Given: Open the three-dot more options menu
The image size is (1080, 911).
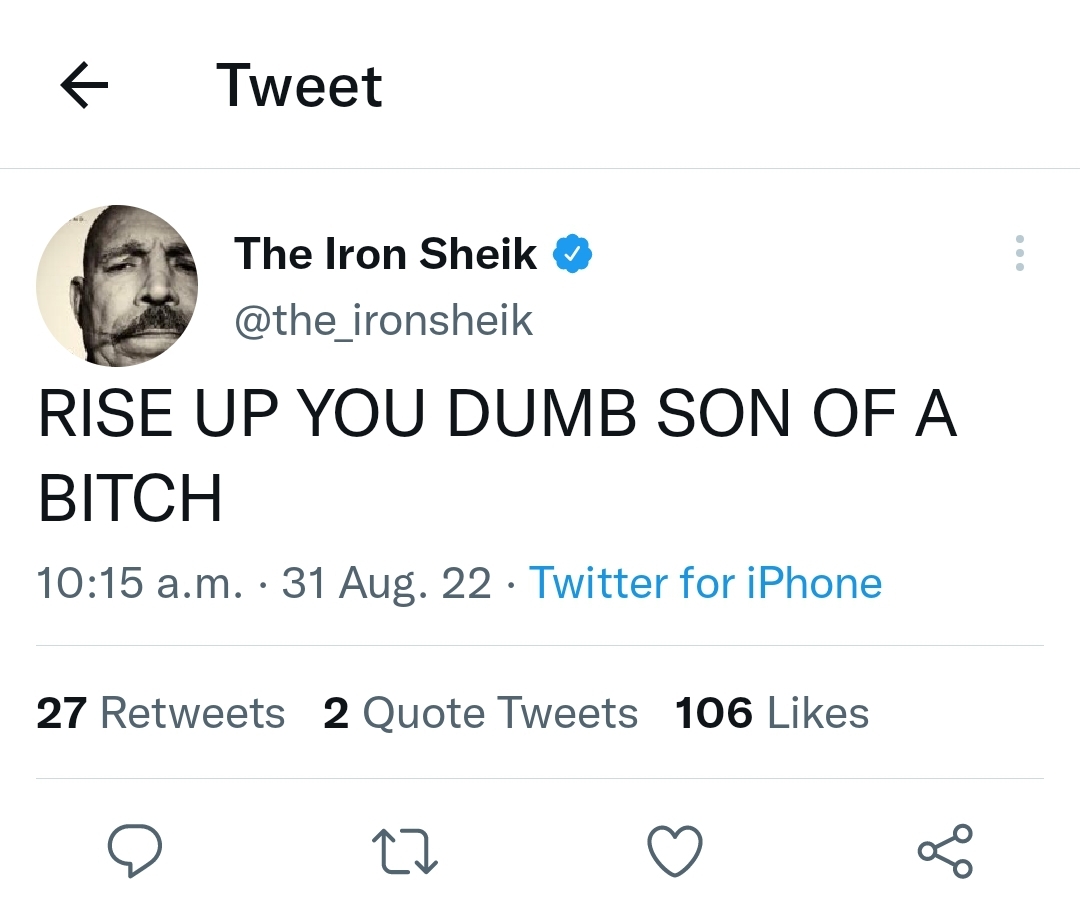Looking at the screenshot, I should point(1019,254).
